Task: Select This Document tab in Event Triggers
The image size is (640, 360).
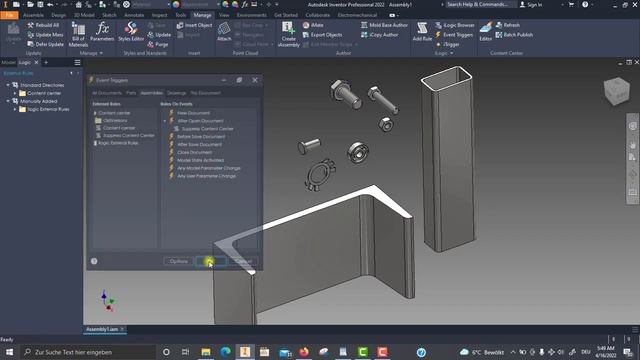Action: click(206, 93)
